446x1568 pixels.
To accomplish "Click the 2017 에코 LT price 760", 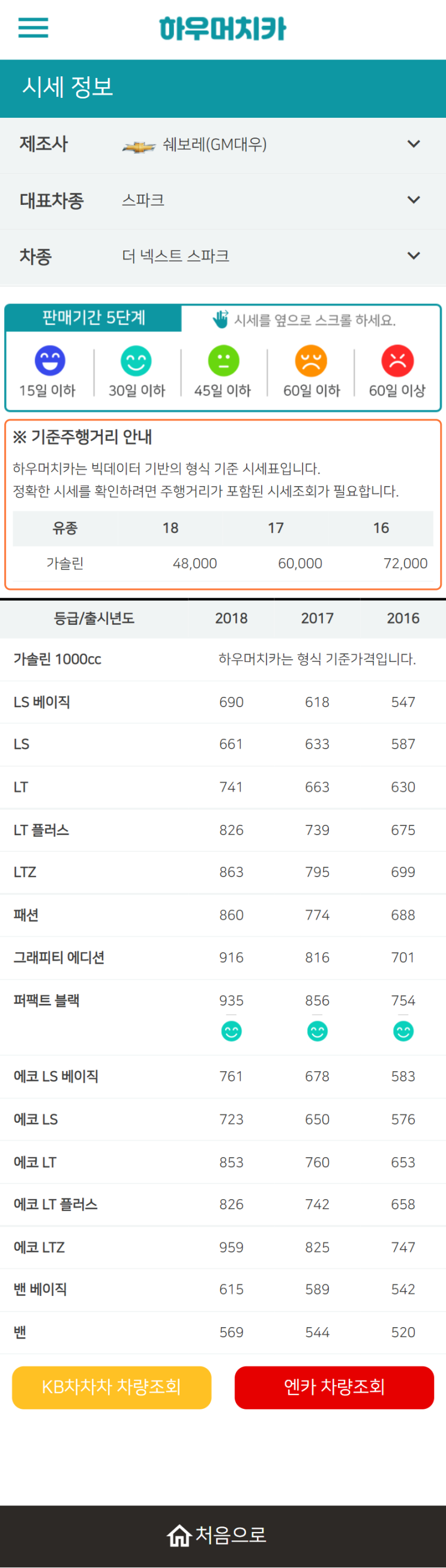I will click(317, 1161).
